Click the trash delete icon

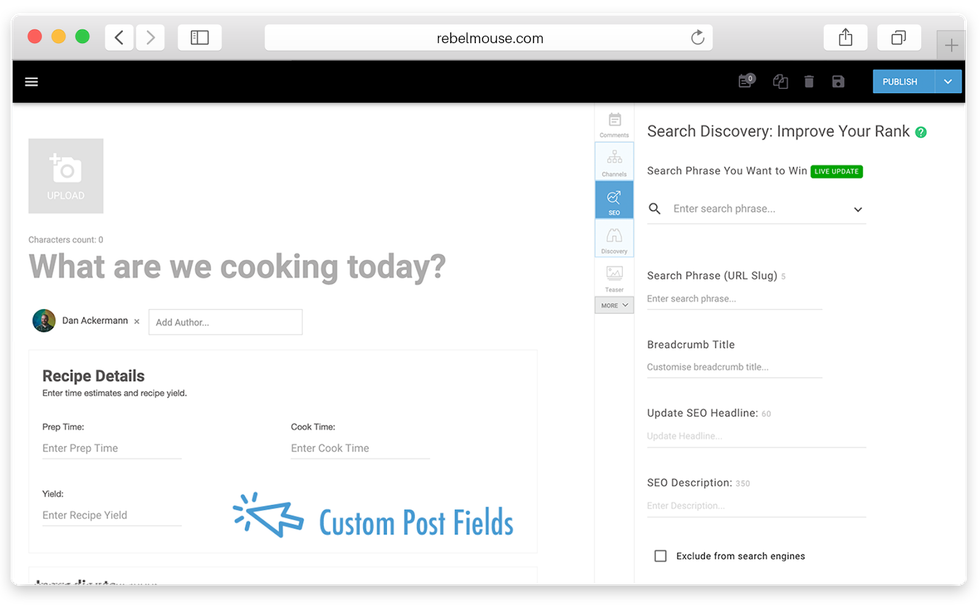coord(809,82)
